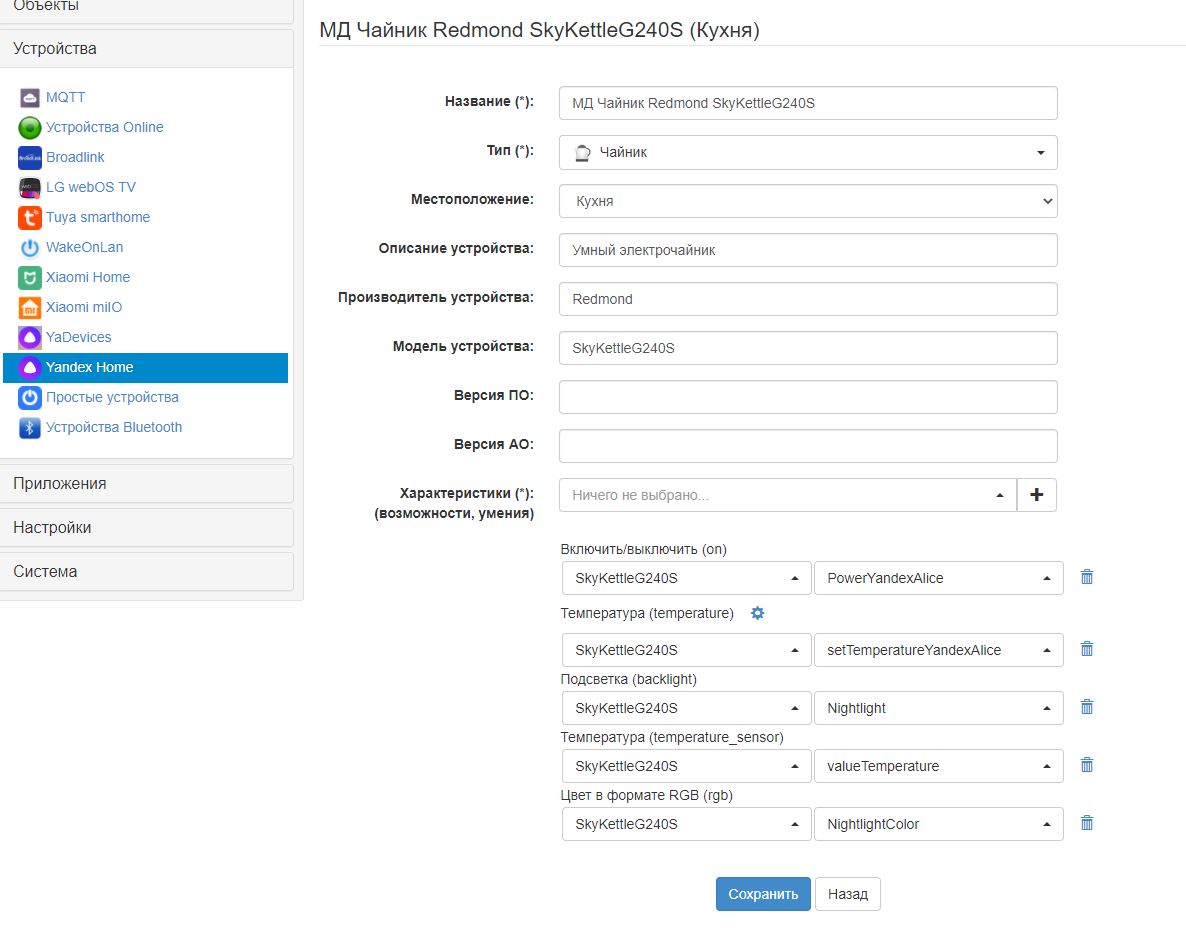
Task: Click the Версия ПО input field
Action: [807, 397]
